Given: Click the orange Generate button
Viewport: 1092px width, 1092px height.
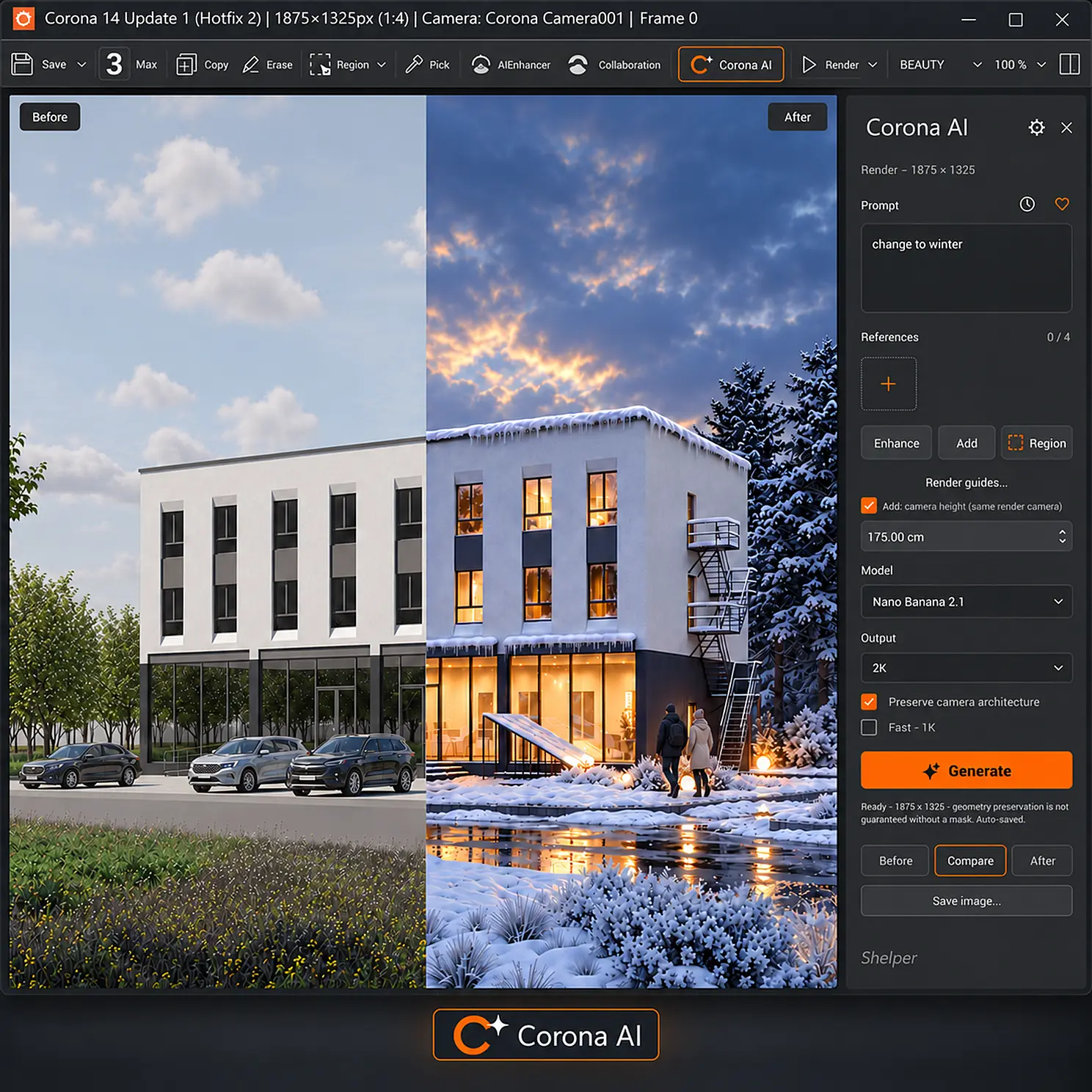Looking at the screenshot, I should [966, 771].
